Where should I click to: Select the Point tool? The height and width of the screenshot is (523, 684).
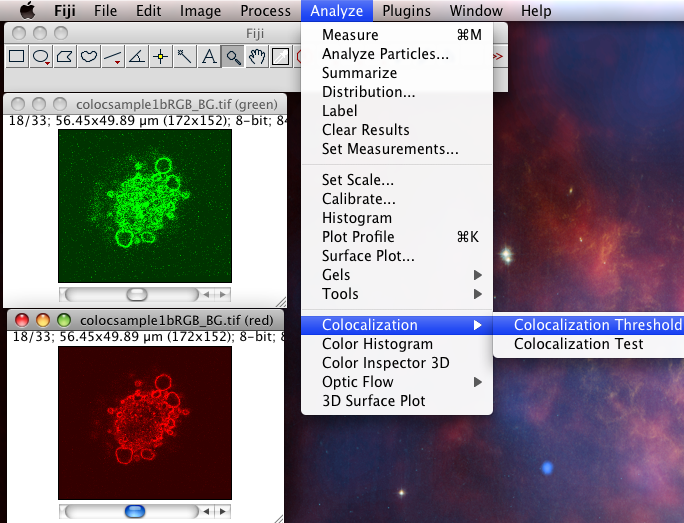coord(161,57)
